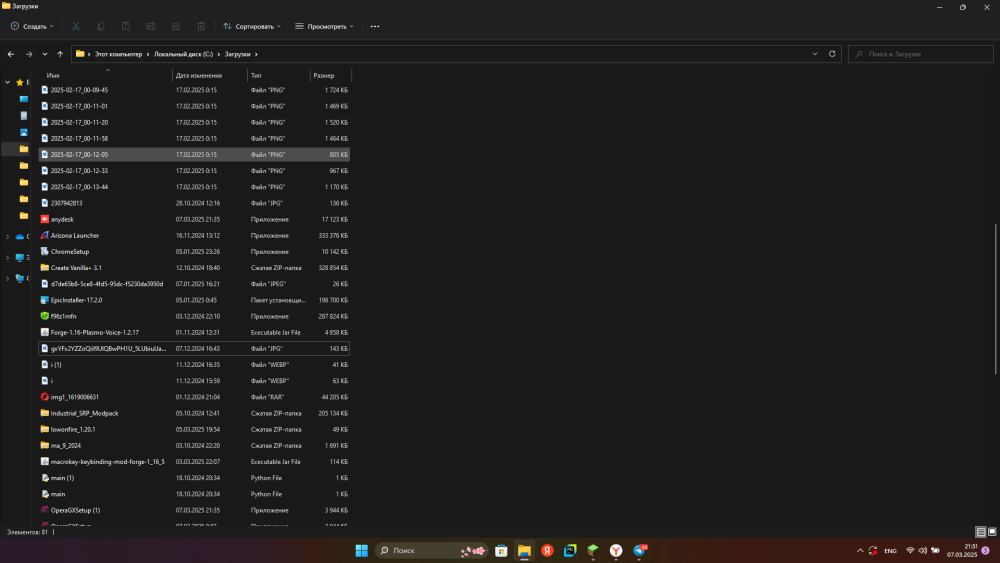Open Microsoft Store from the taskbar

(501, 550)
